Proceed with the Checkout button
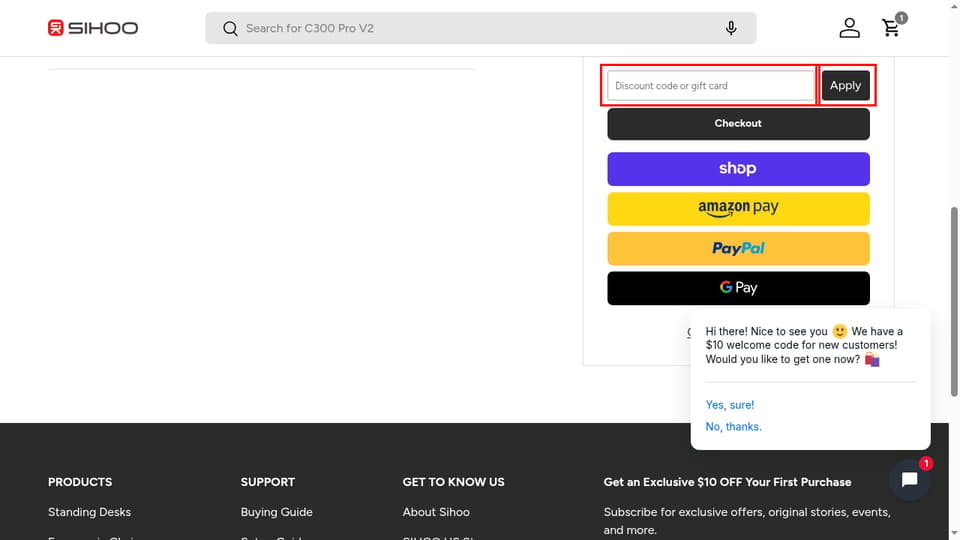Screen dimensions: 960x540 pyautogui.click(x=738, y=124)
